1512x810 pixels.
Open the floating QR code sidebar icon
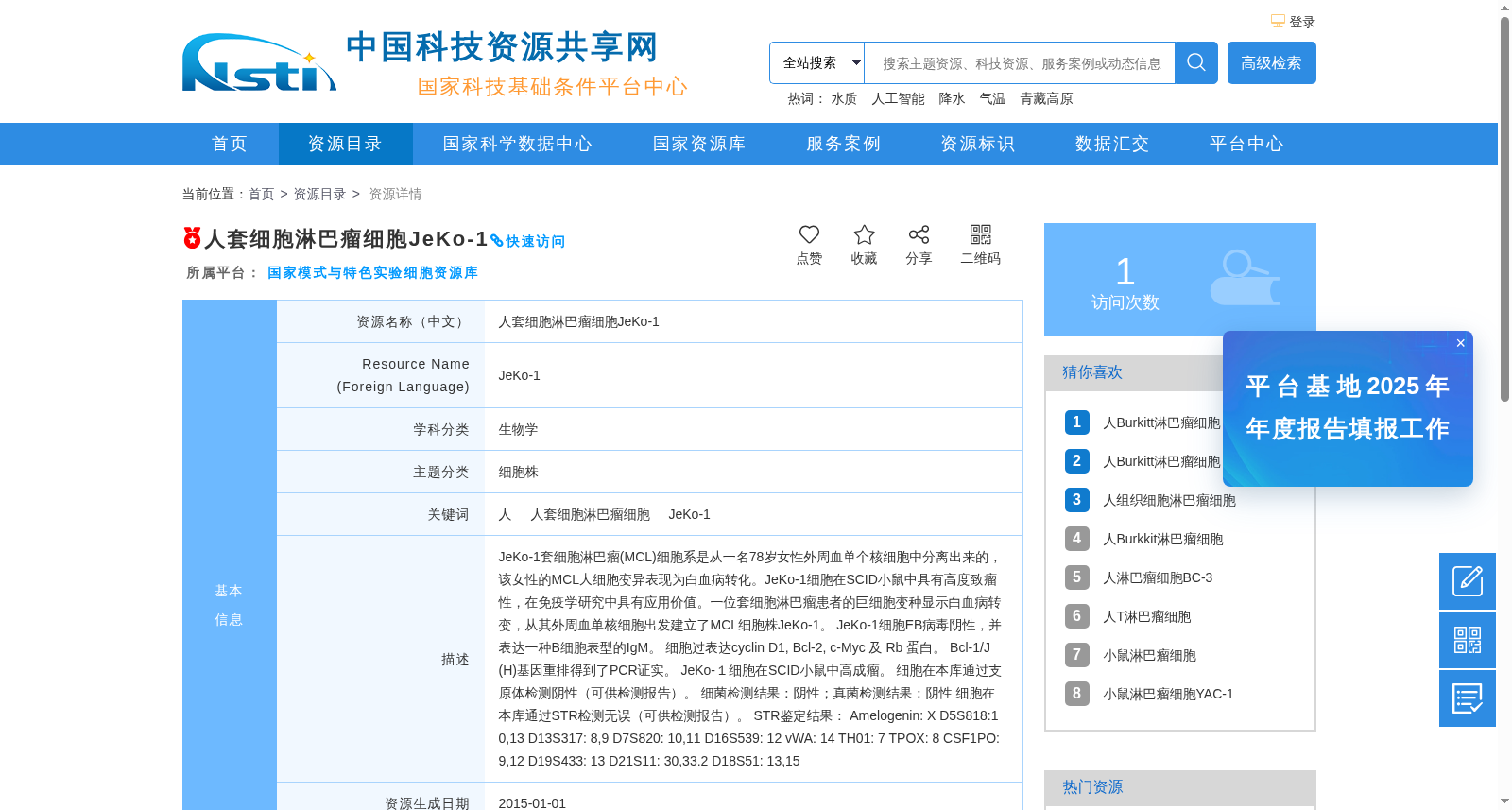[1468, 640]
